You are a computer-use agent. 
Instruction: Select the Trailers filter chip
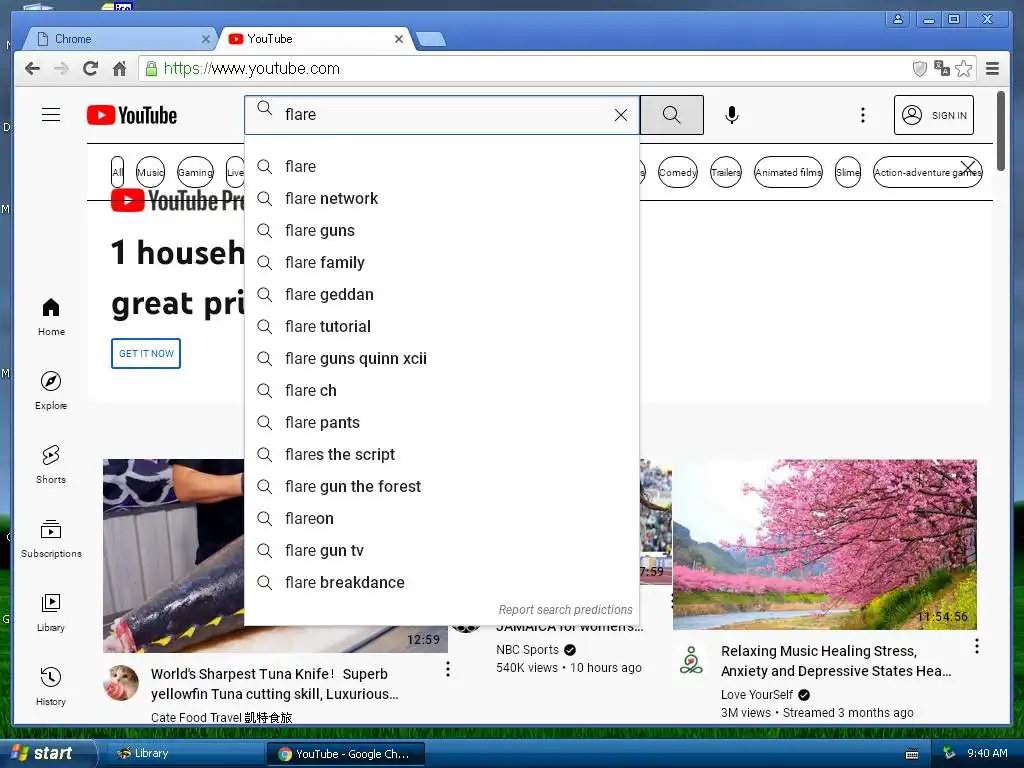pos(726,172)
